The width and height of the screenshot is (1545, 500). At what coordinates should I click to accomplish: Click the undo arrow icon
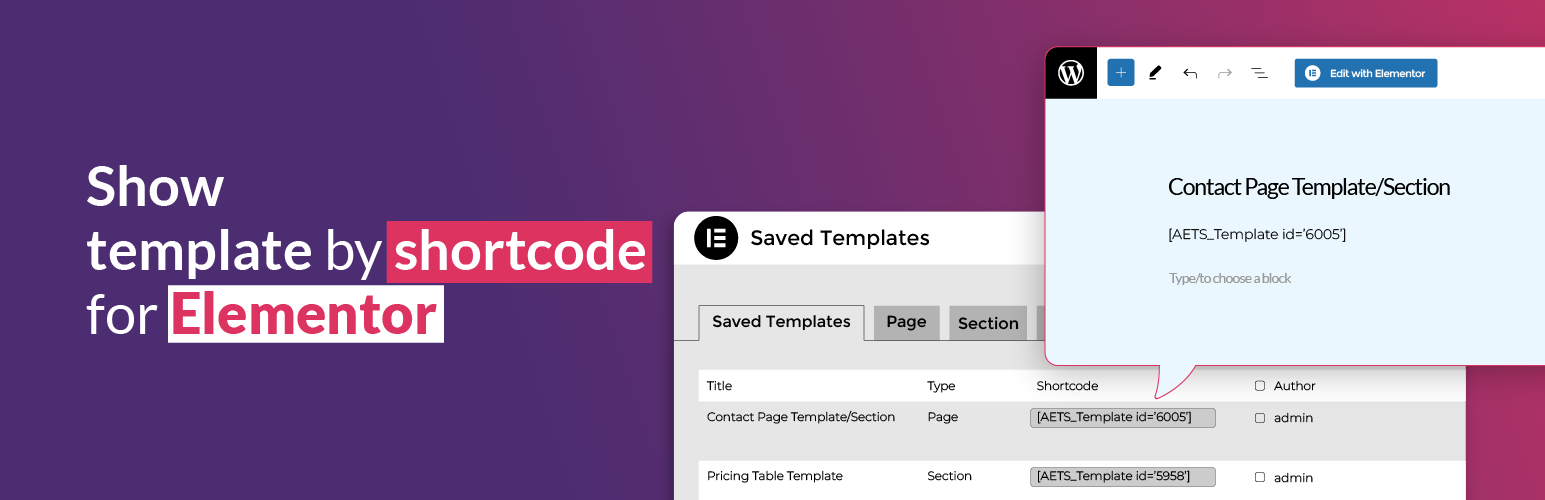(1190, 73)
